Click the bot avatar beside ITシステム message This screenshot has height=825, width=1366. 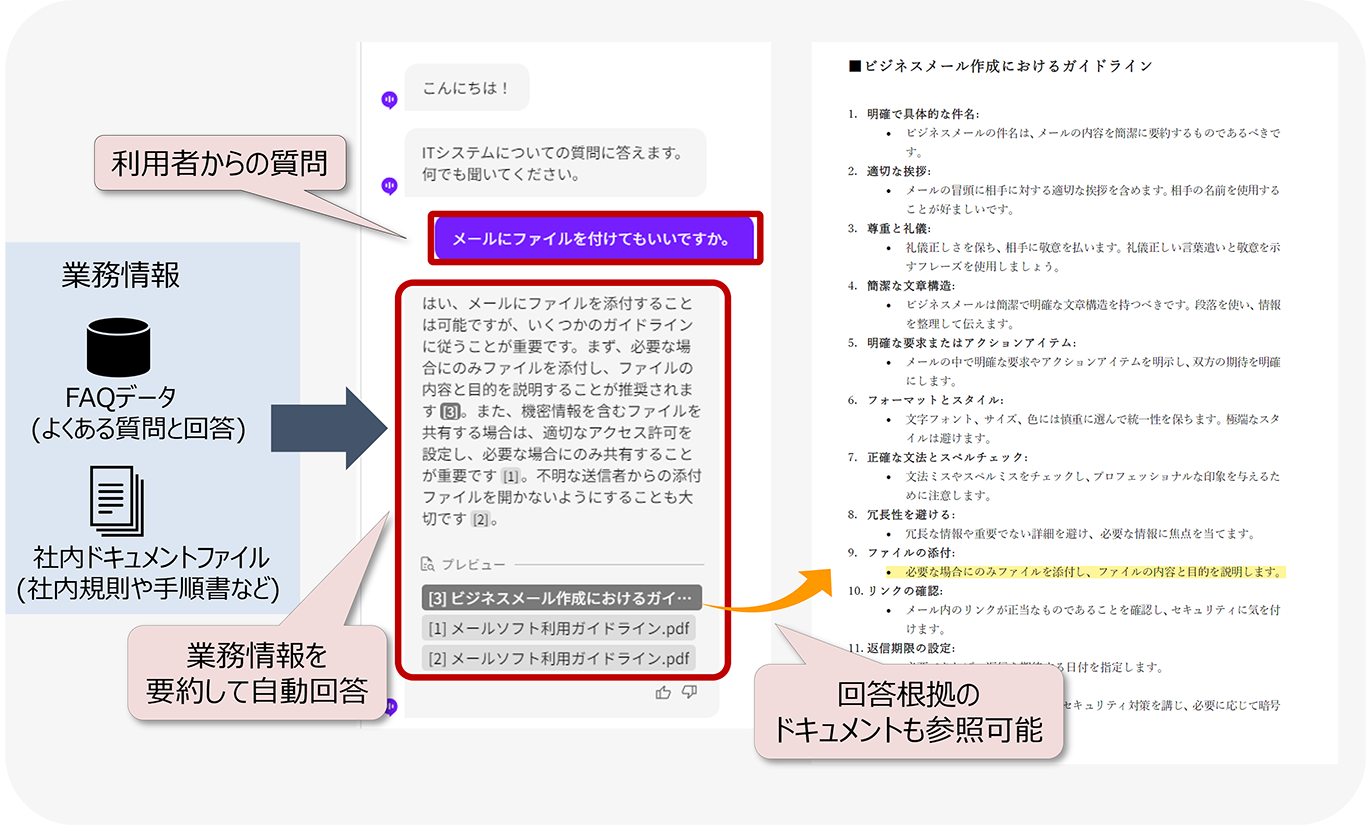390,185
